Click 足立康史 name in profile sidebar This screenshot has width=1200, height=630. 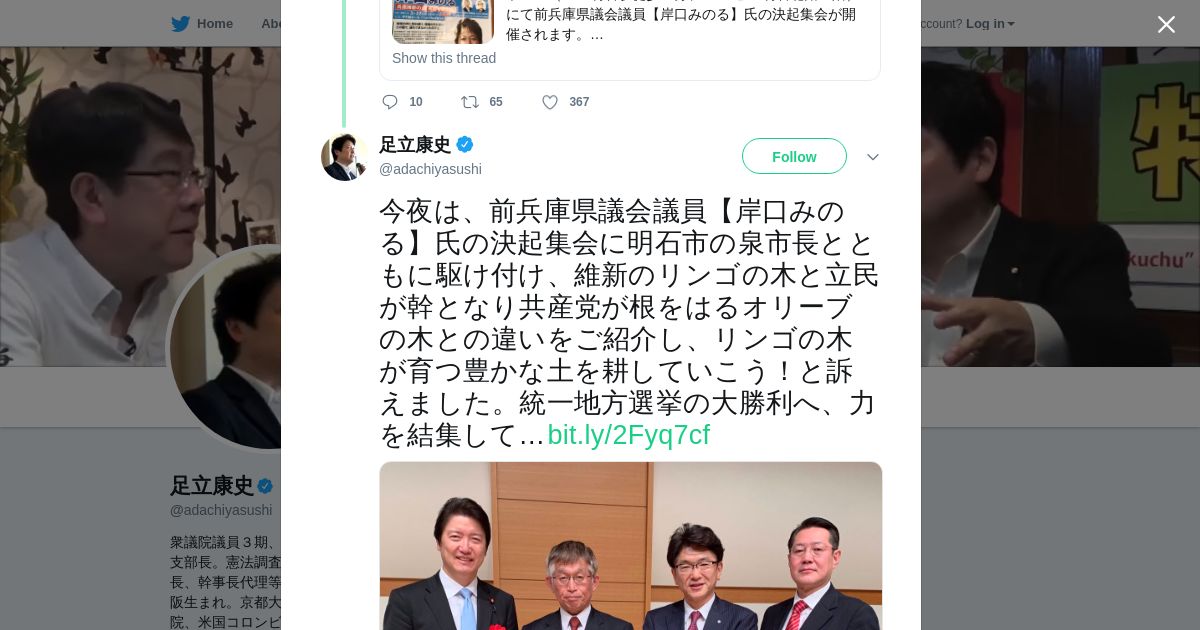pyautogui.click(x=212, y=486)
